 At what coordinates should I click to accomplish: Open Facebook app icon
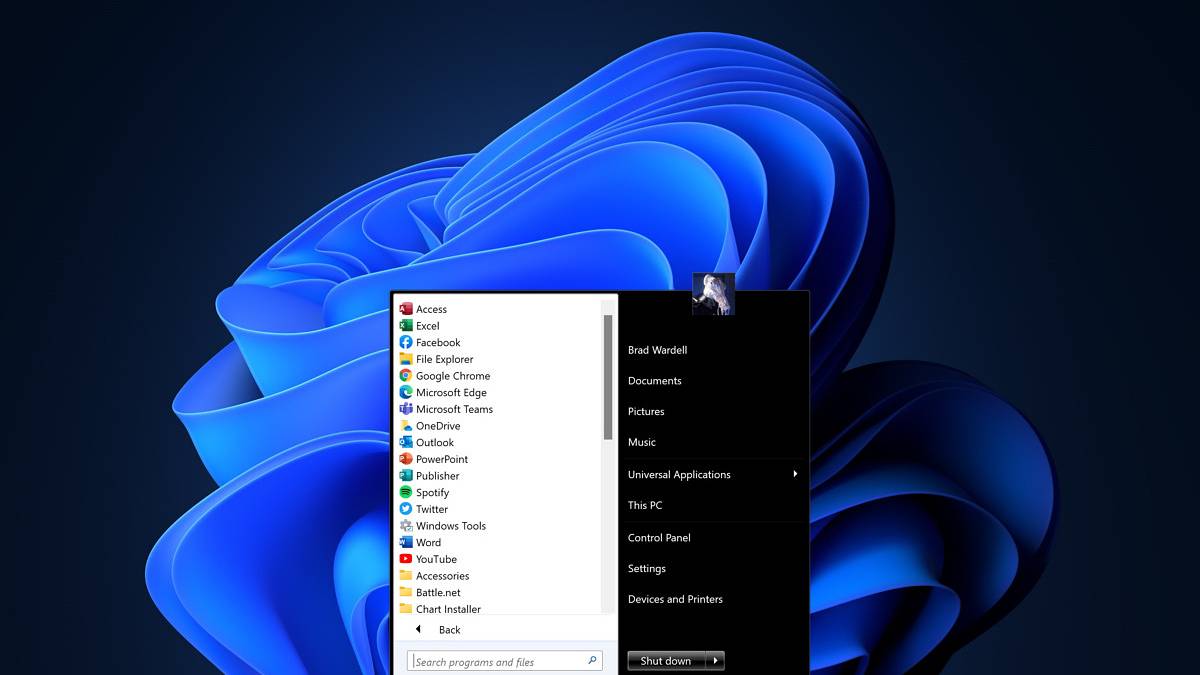tap(406, 342)
